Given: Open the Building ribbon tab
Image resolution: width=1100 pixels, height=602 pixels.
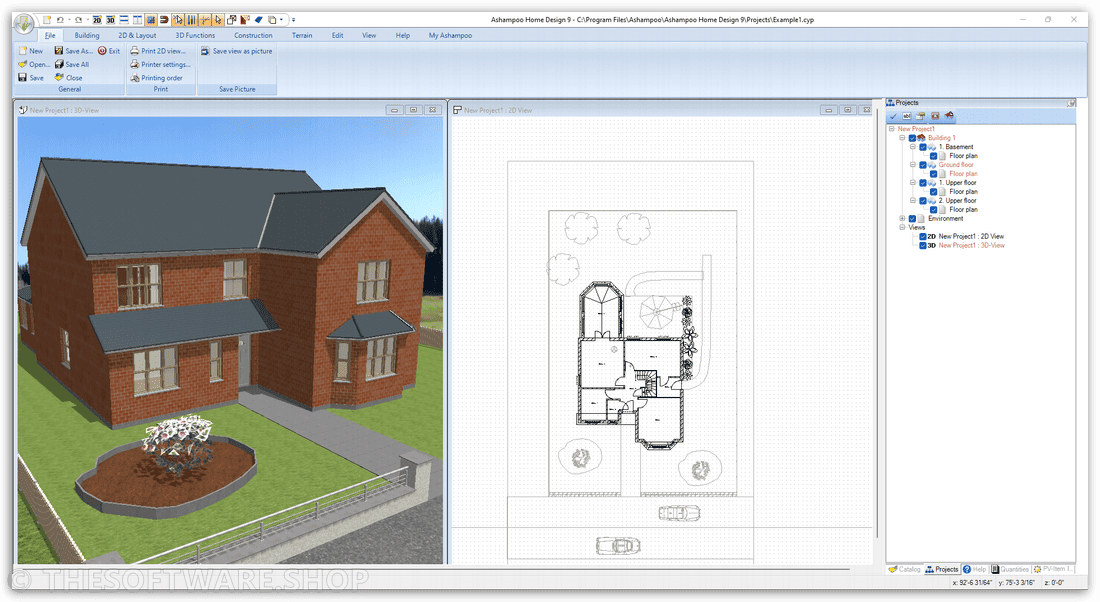Looking at the screenshot, I should point(87,35).
